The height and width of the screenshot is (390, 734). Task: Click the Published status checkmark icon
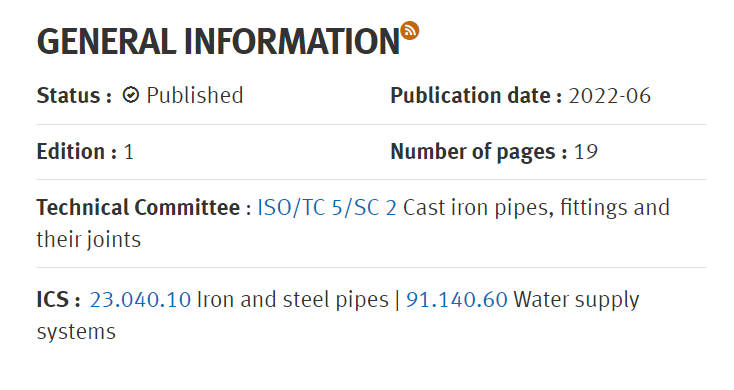click(x=131, y=96)
